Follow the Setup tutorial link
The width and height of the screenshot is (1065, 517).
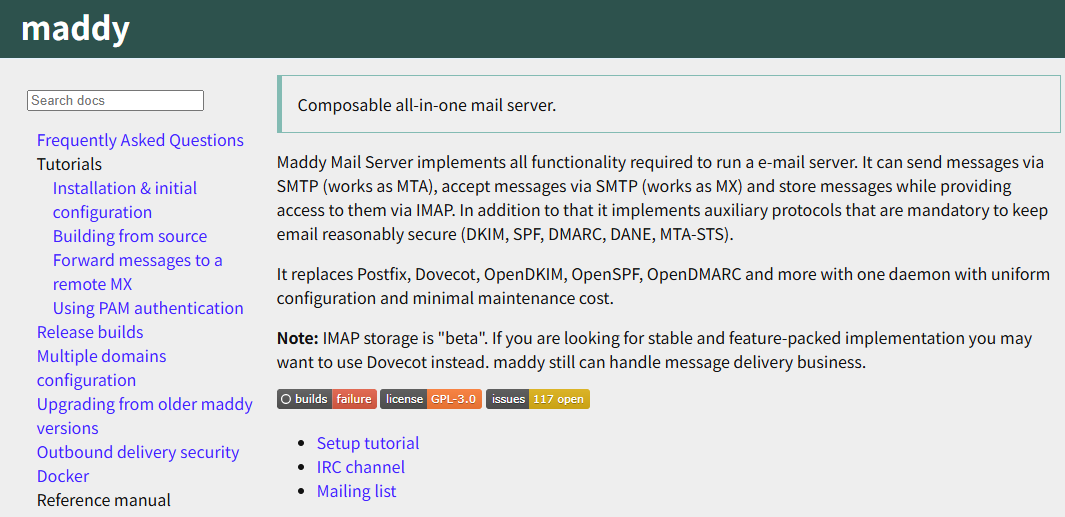[368, 443]
